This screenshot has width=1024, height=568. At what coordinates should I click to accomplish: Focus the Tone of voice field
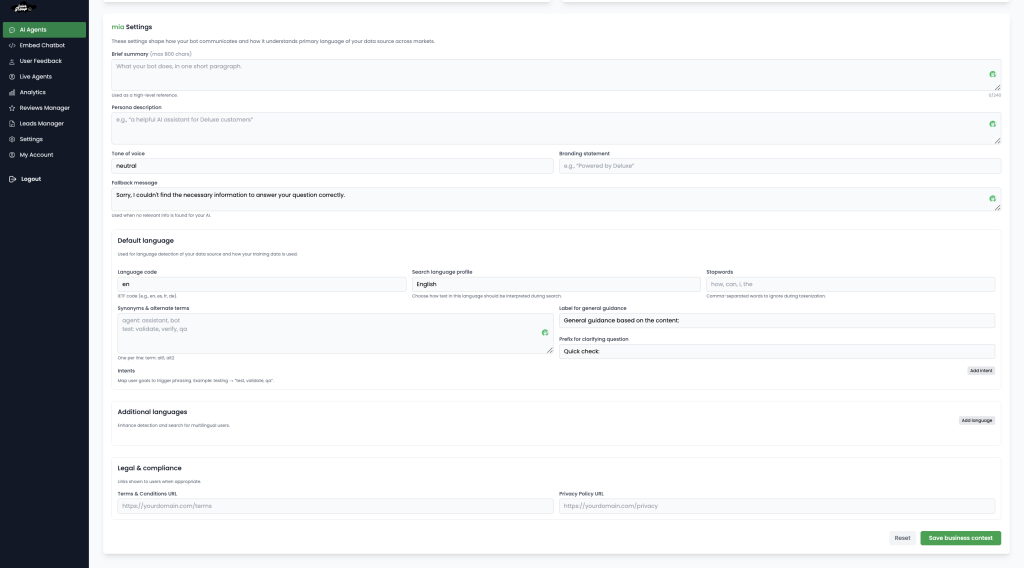pyautogui.click(x=332, y=166)
